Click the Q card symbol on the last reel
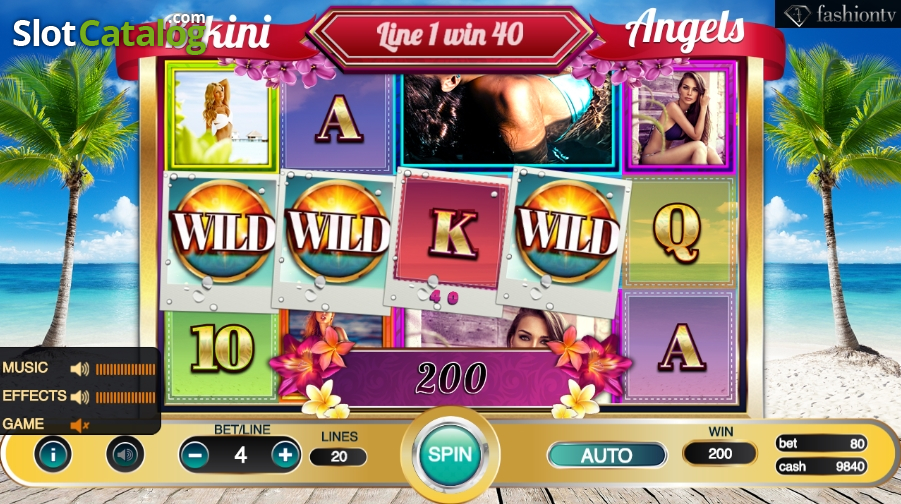Screen dimensions: 901x504 [x=678, y=232]
